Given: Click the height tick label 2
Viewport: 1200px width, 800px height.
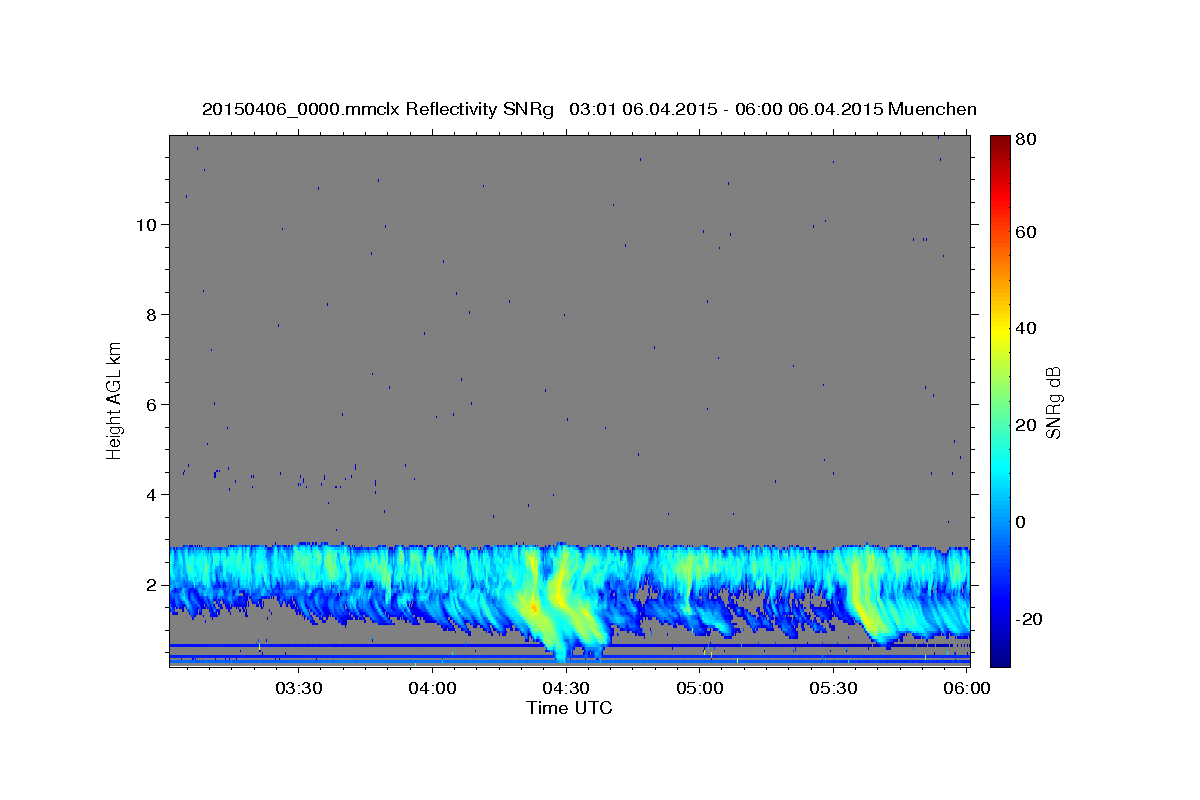Looking at the screenshot, I should coord(152,584).
